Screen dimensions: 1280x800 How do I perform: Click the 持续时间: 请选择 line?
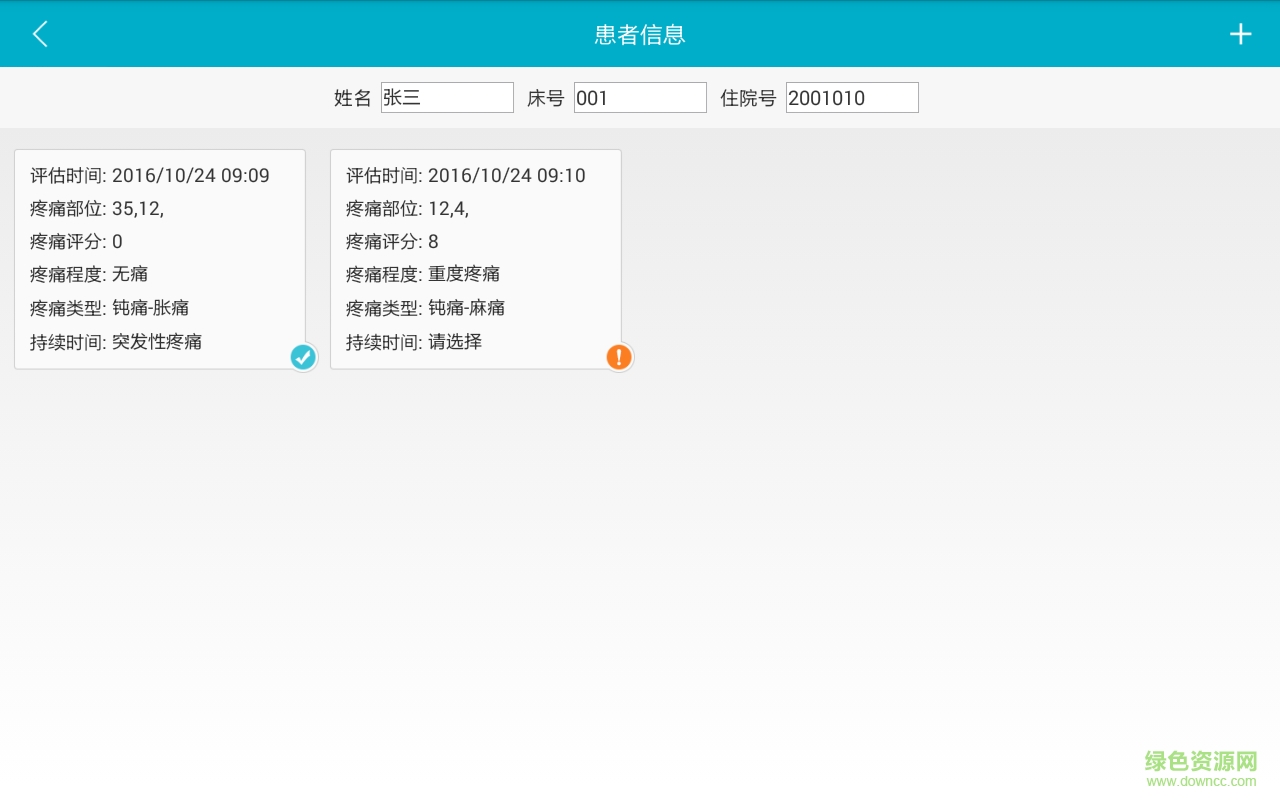point(414,342)
